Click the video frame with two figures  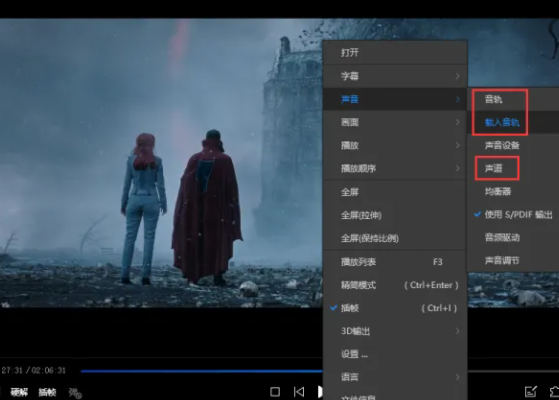(161, 163)
